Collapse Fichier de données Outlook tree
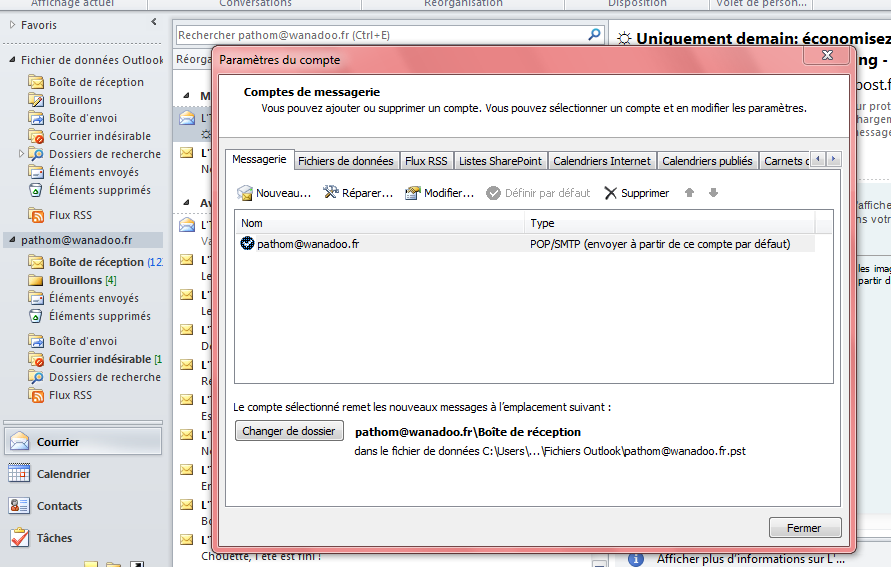891x567 pixels. [x=13, y=60]
